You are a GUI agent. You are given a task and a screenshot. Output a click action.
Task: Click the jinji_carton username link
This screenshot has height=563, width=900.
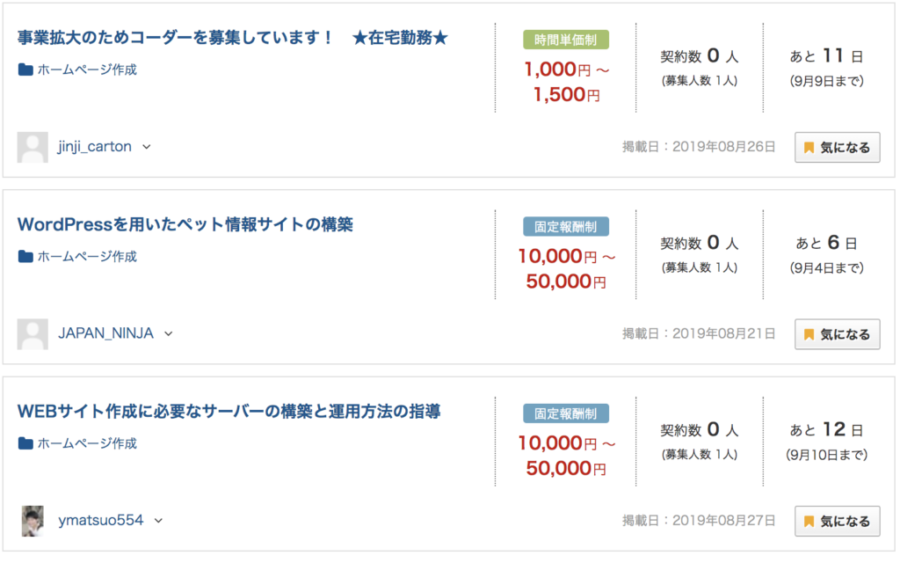[x=95, y=147]
